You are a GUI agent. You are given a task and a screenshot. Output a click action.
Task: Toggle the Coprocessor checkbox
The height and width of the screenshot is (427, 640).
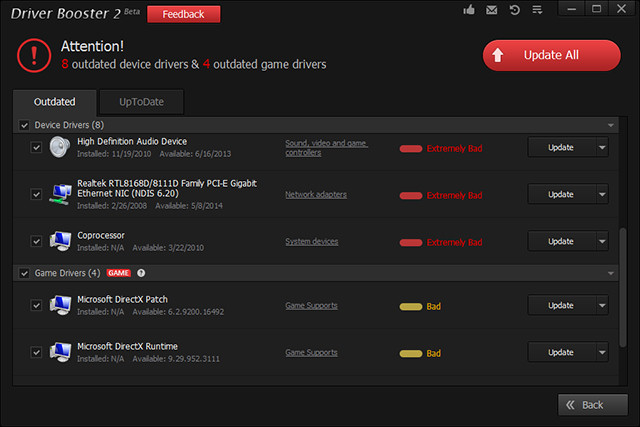click(x=36, y=241)
